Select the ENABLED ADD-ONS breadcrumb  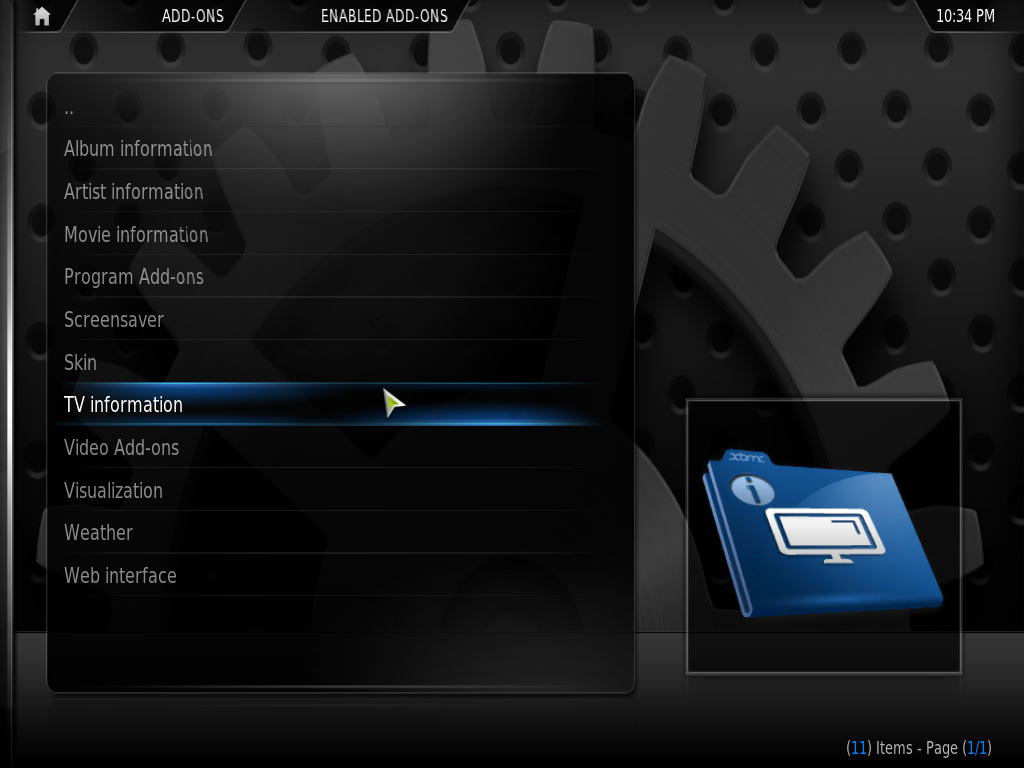(384, 16)
